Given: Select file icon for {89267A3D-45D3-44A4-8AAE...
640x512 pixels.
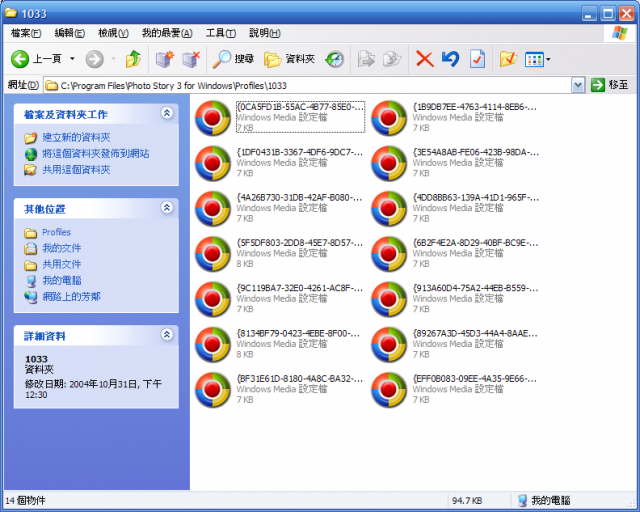Looking at the screenshot, I should tap(389, 345).
